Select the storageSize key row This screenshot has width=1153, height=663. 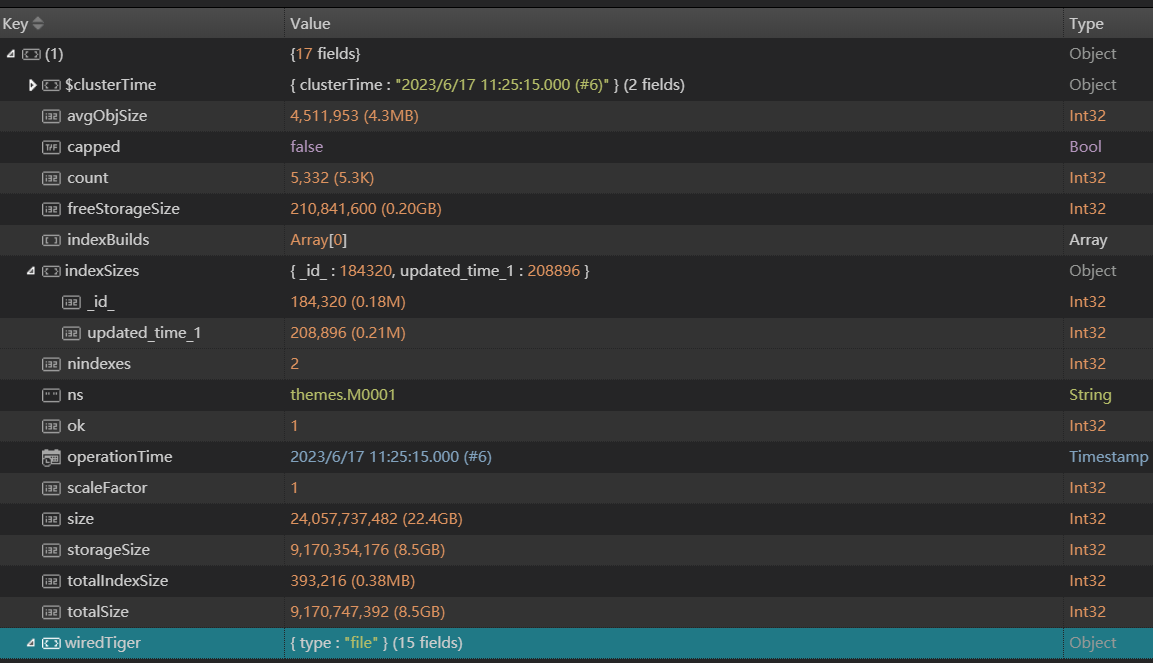(108, 550)
